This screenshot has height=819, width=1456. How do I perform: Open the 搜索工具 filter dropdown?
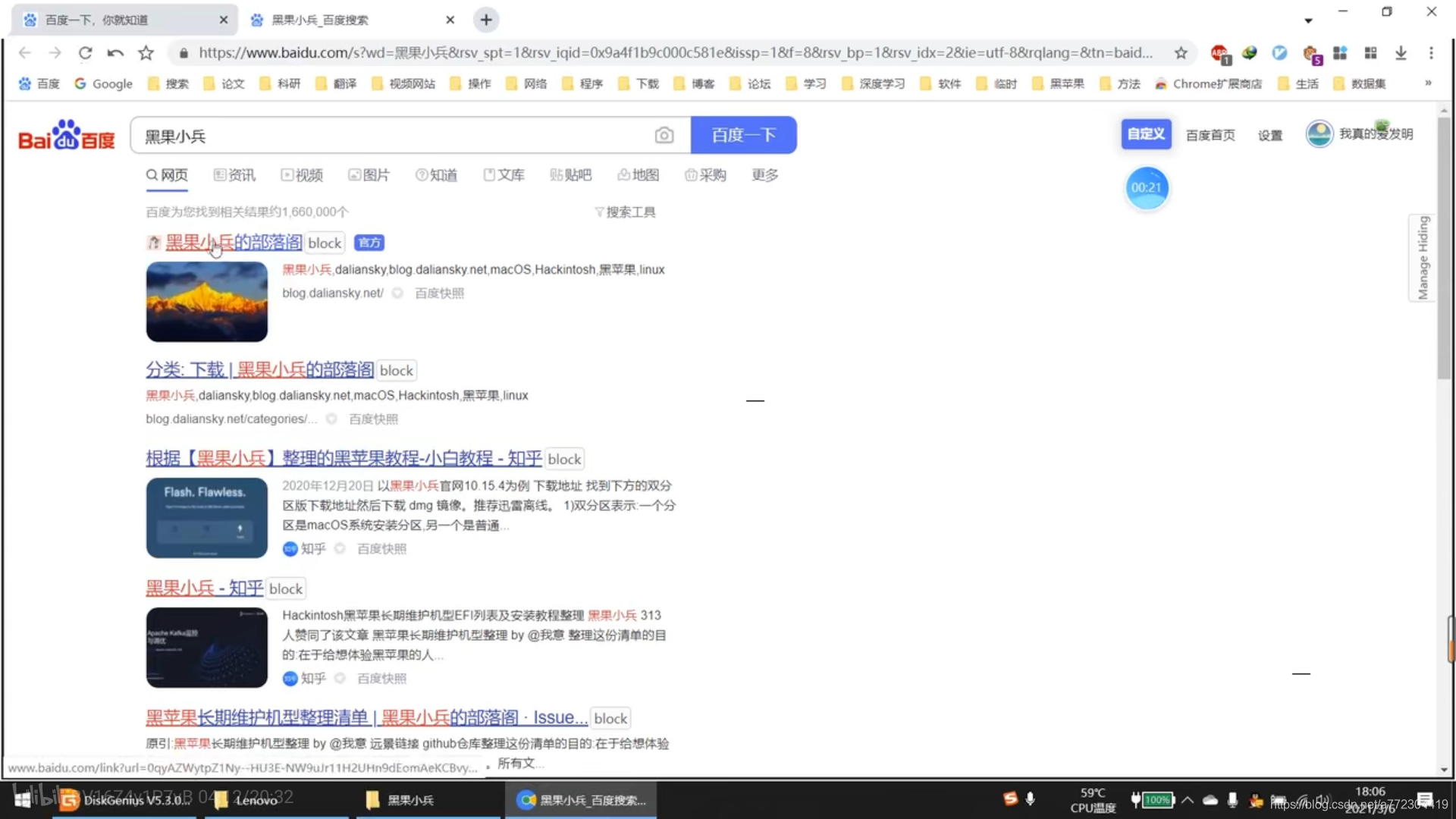[x=625, y=212]
